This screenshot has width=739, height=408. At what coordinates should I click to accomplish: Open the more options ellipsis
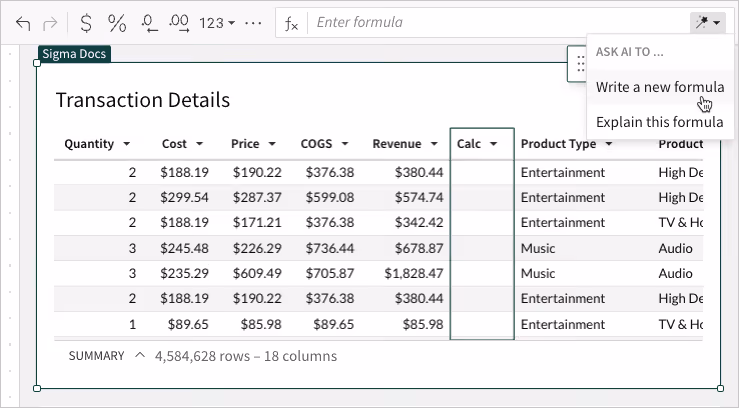[254, 23]
